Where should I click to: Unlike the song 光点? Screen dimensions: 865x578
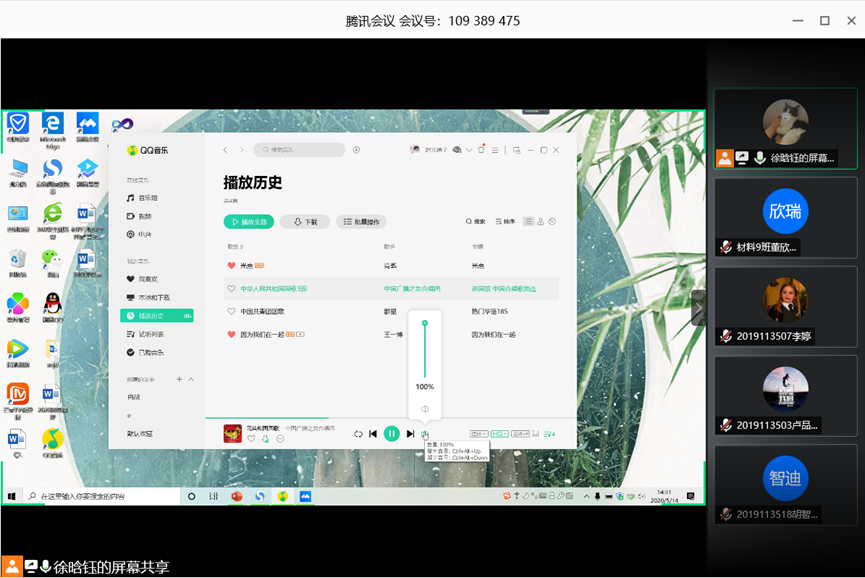pyautogui.click(x=231, y=266)
